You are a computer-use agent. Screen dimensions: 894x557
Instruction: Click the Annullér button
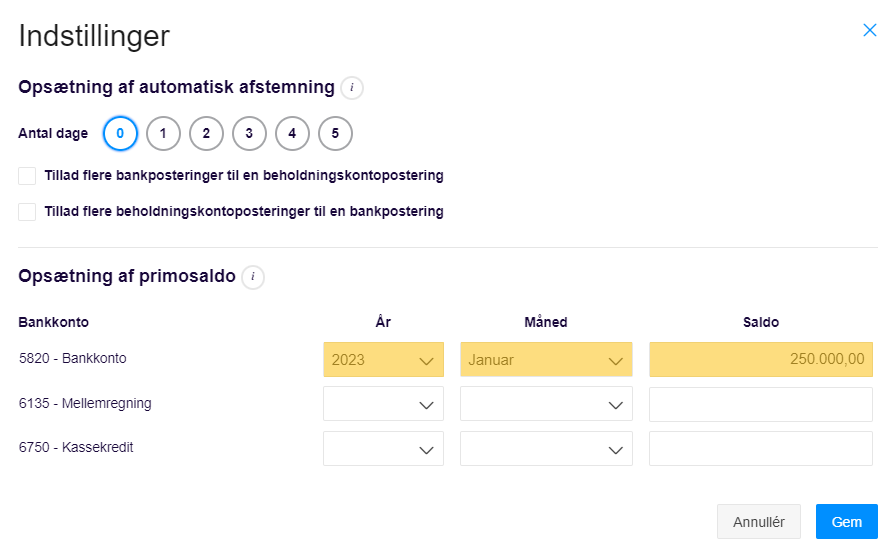[759, 522]
